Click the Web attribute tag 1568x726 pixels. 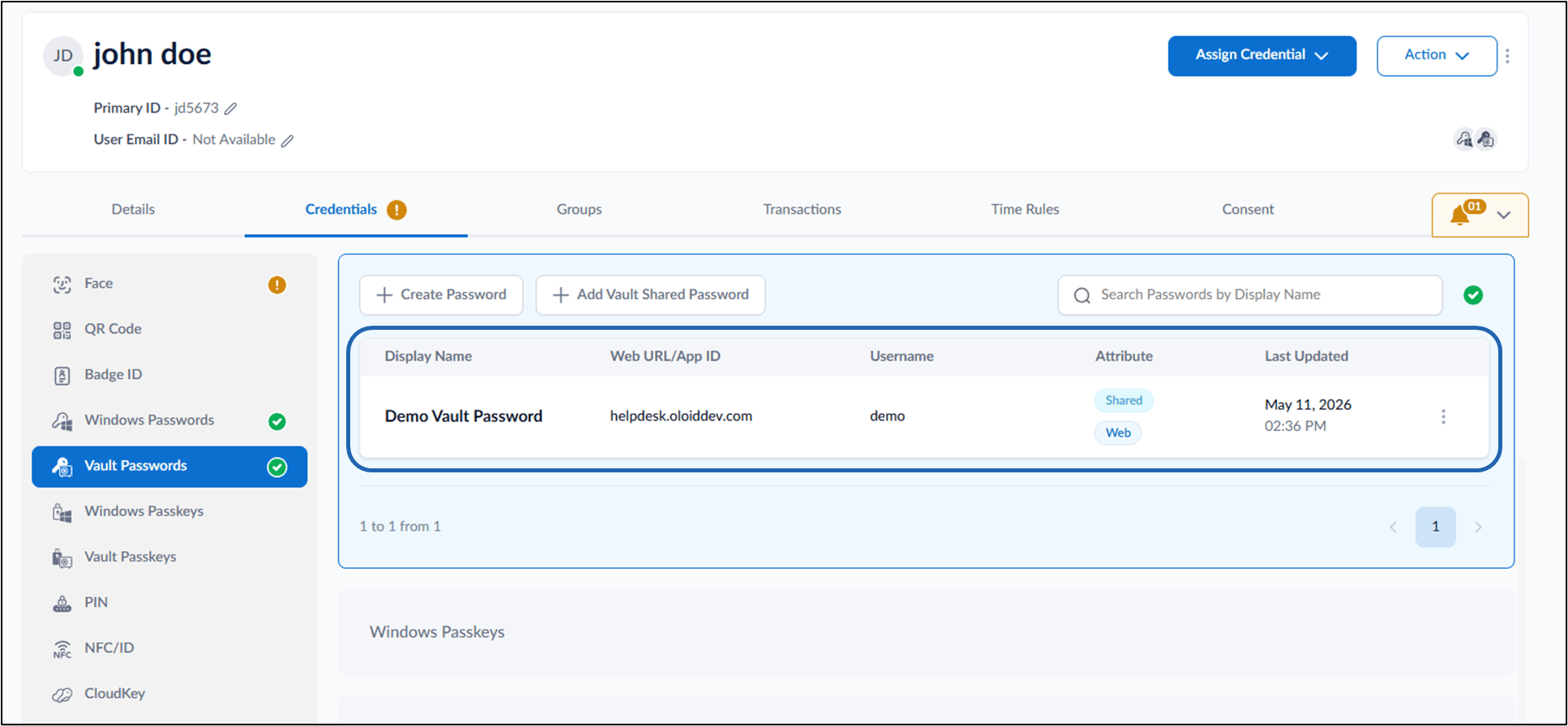[1118, 433]
